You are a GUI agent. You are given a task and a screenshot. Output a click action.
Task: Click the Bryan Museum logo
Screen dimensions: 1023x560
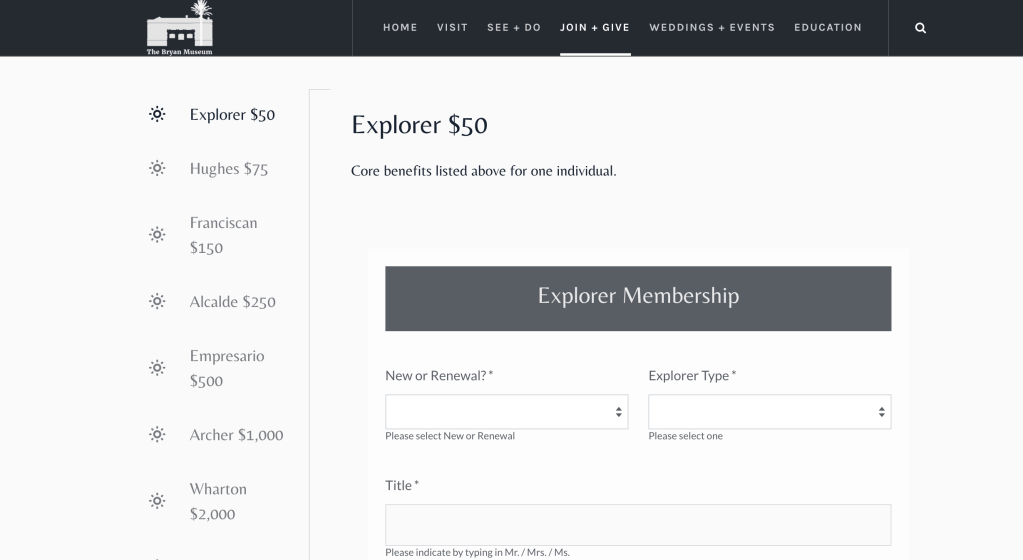click(181, 29)
